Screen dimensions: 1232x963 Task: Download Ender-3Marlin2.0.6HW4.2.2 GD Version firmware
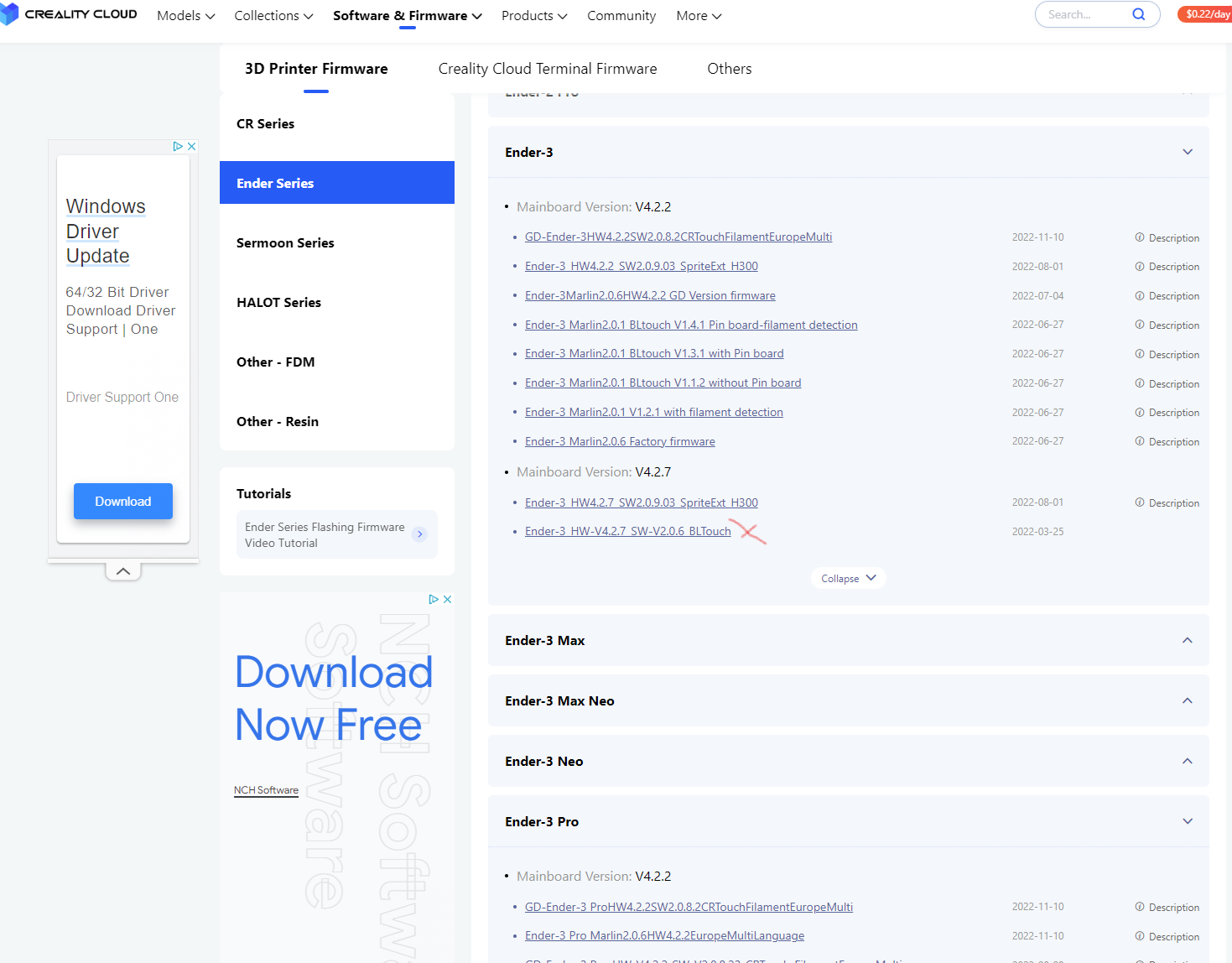[x=650, y=296]
